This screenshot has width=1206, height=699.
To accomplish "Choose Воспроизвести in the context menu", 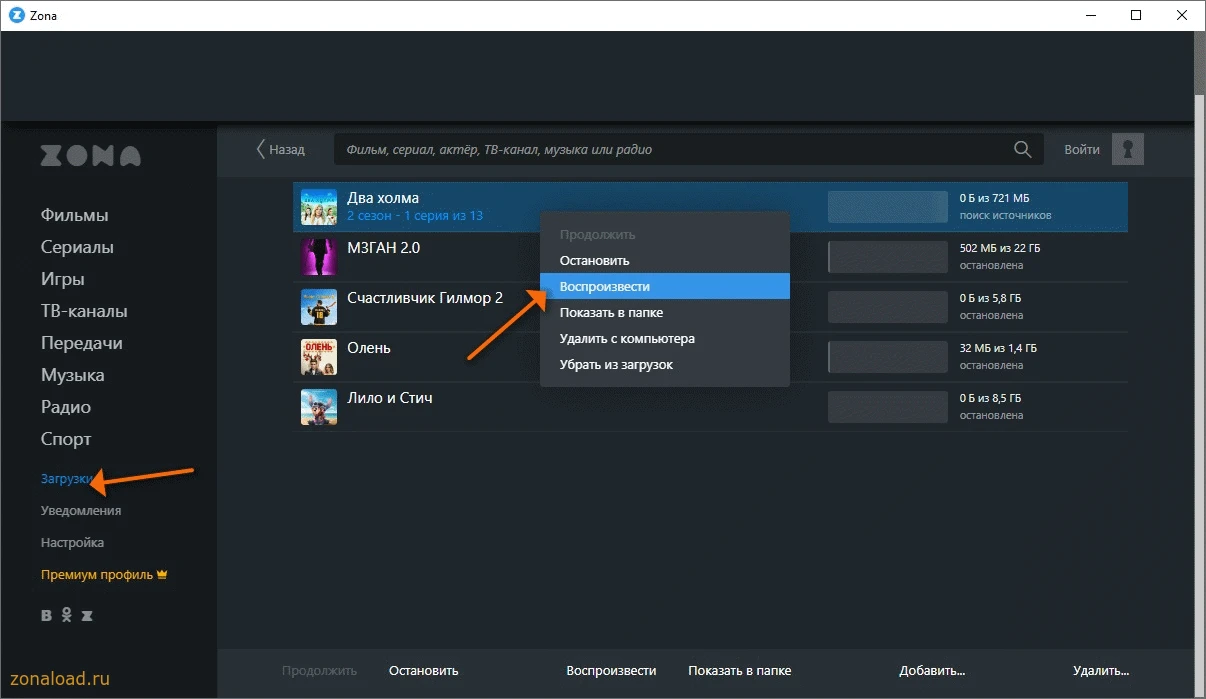I will click(x=665, y=286).
